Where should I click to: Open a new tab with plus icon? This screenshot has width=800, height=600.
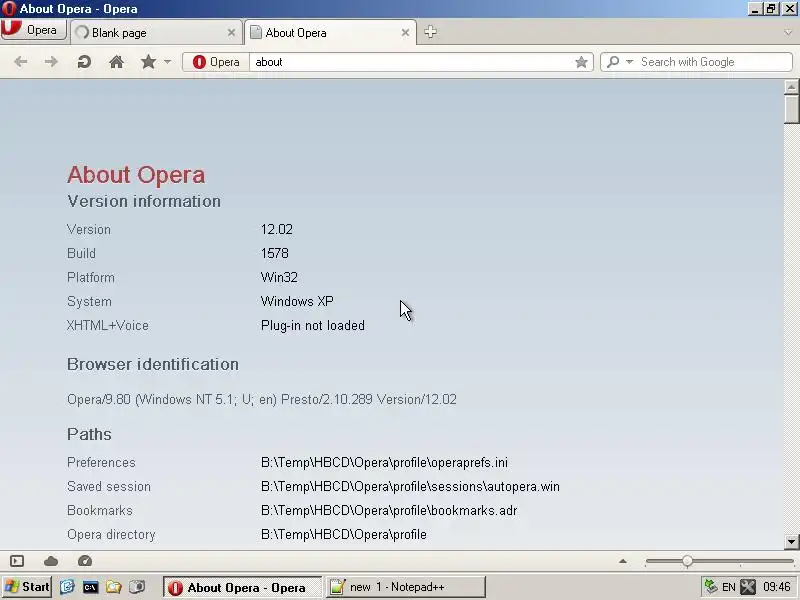430,32
